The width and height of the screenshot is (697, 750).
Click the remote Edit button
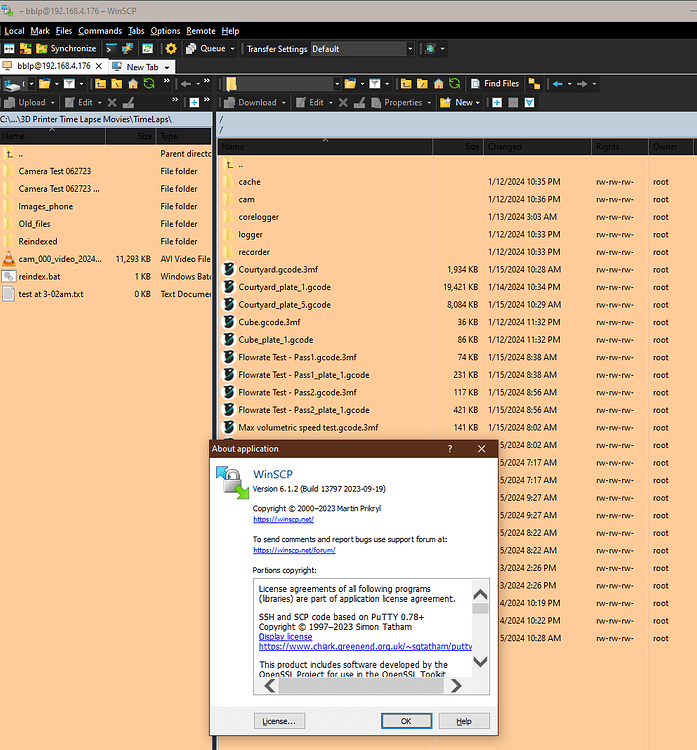coord(310,102)
